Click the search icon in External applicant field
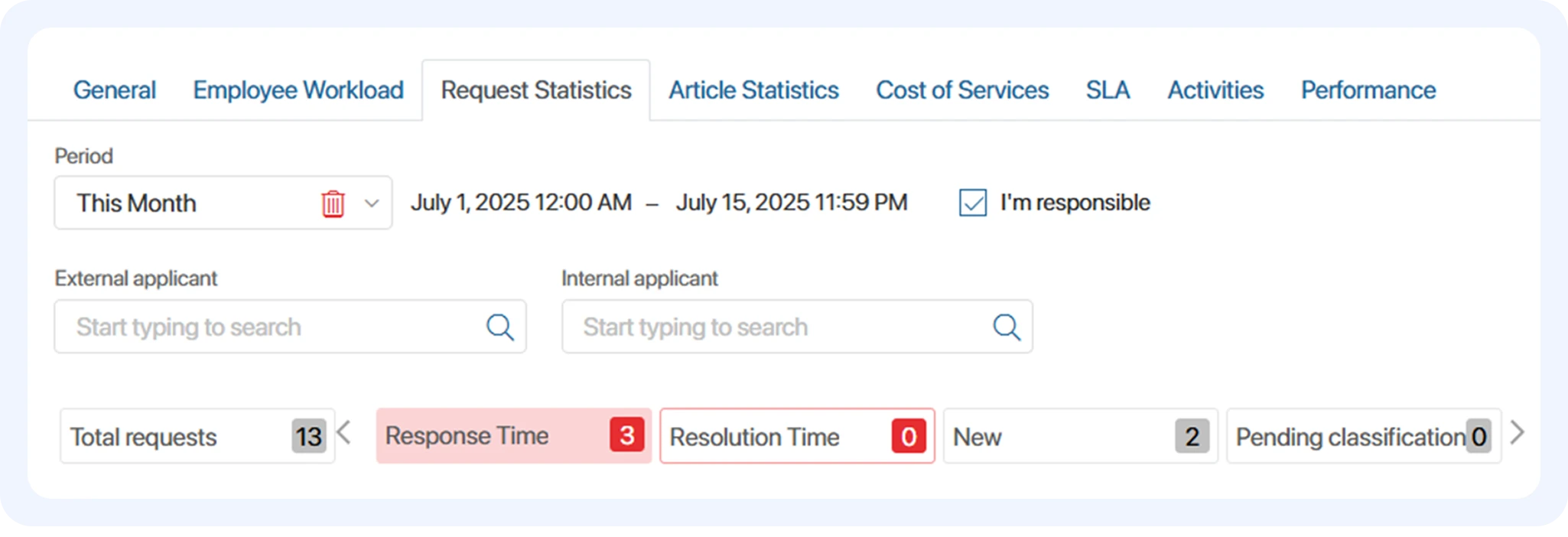The height and width of the screenshot is (537, 1568). click(x=500, y=327)
